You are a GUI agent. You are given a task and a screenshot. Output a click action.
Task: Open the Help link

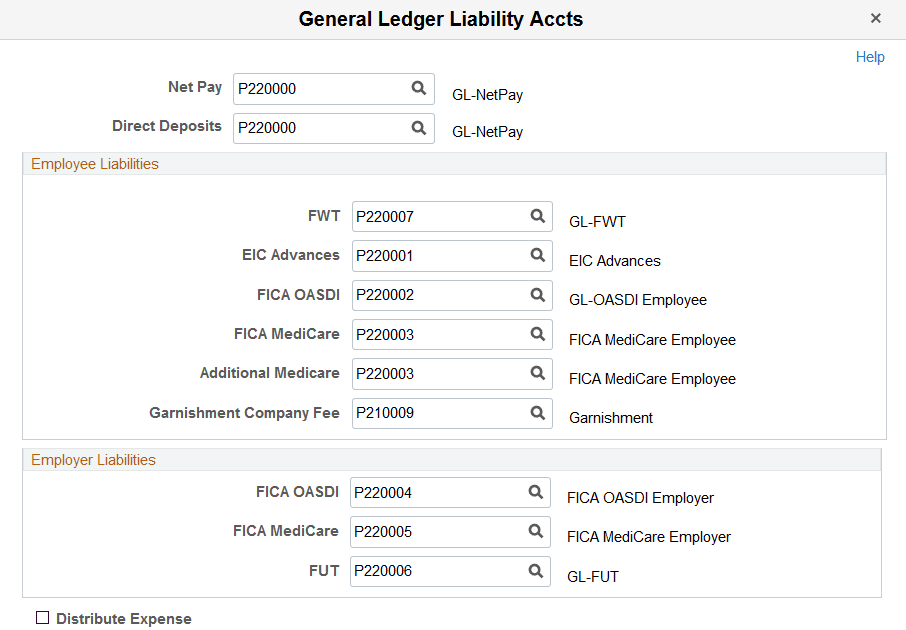click(x=870, y=57)
